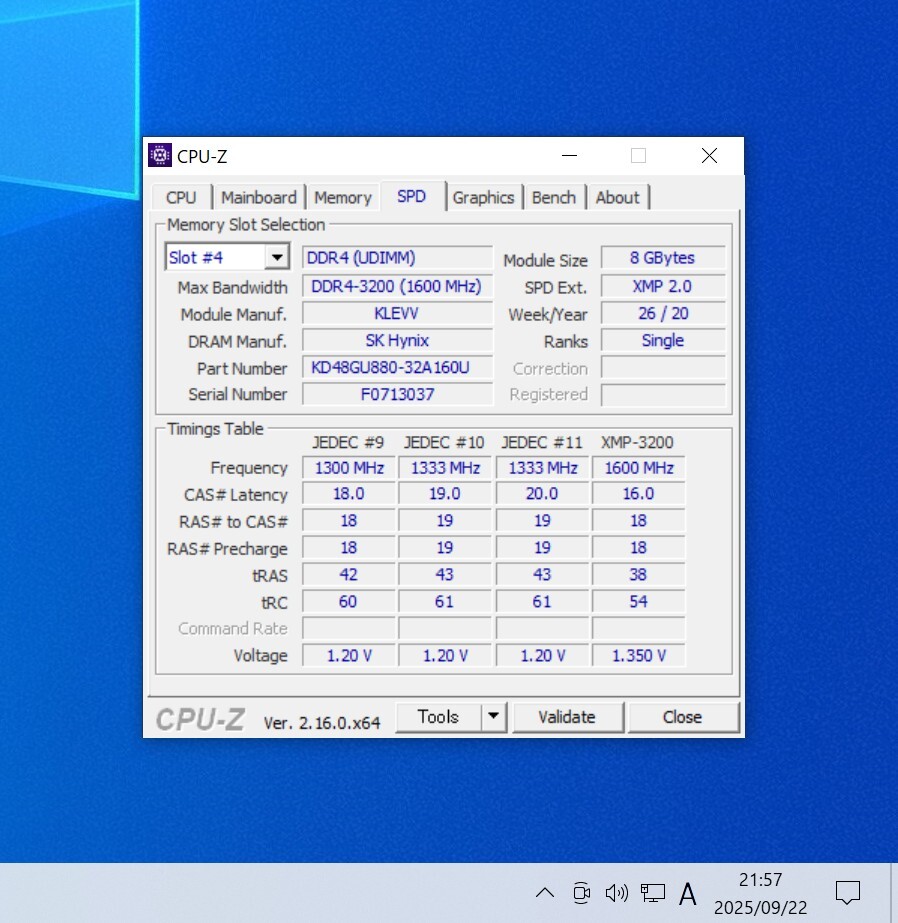Click the Close button at bottom
This screenshot has width=898, height=923.
point(683,716)
